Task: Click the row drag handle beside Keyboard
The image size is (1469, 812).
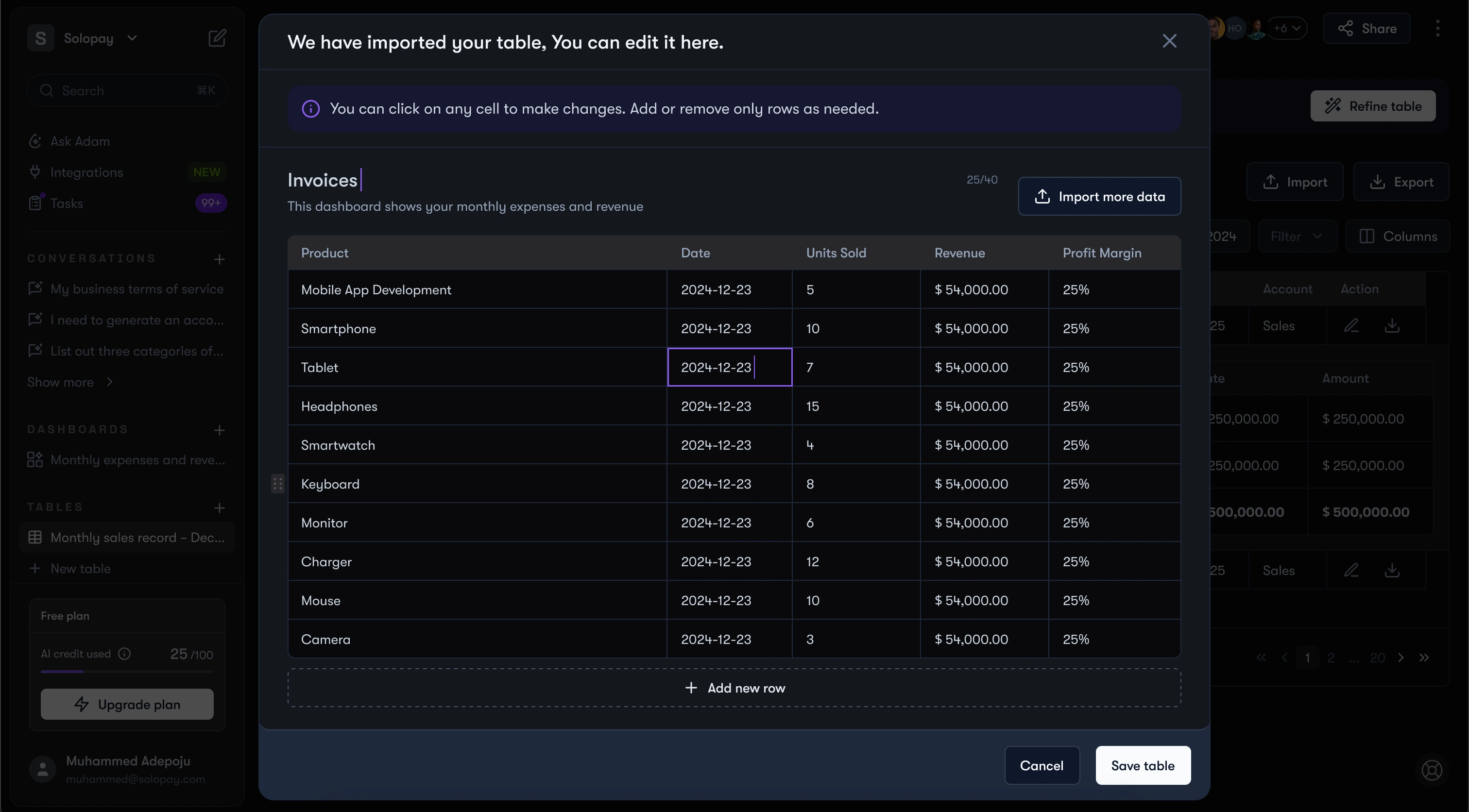Action: (x=278, y=484)
